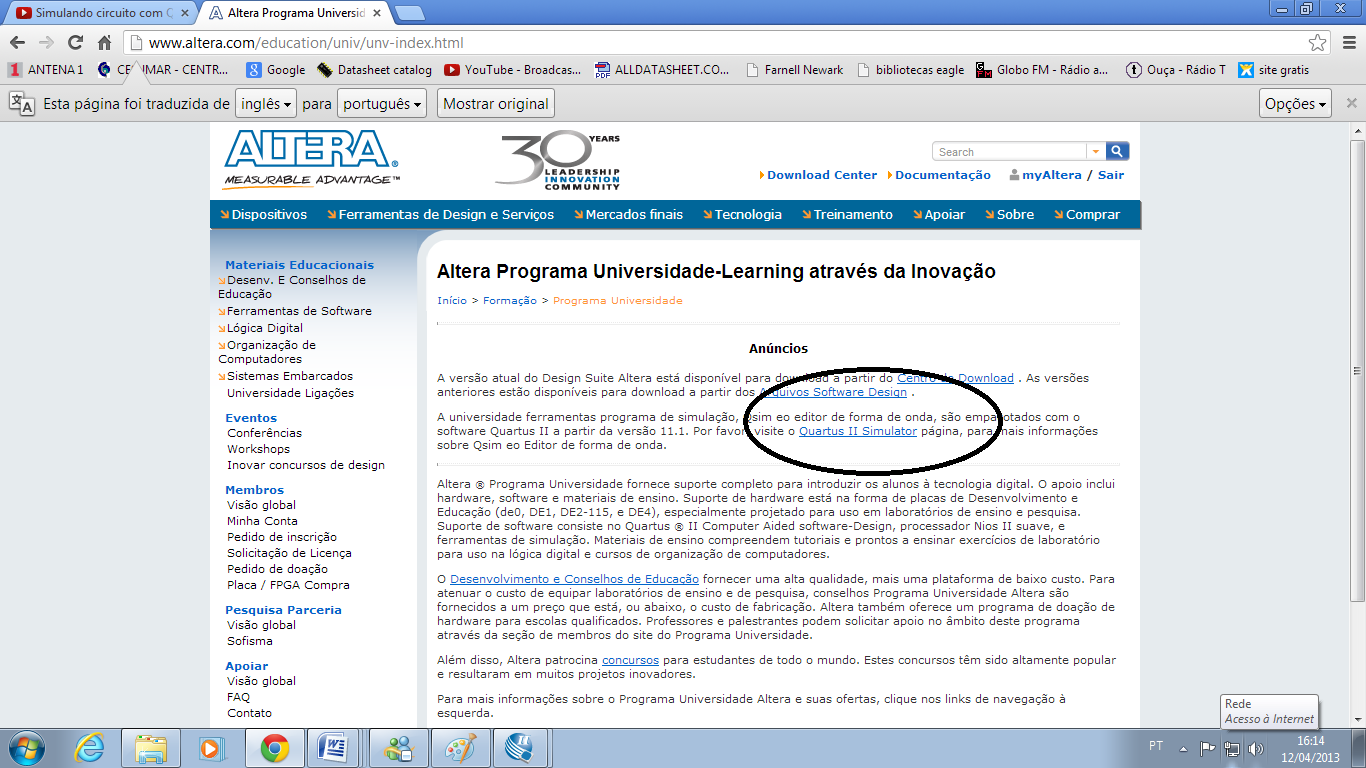Open the Globo FM - Rádio bookmark

point(1042,70)
